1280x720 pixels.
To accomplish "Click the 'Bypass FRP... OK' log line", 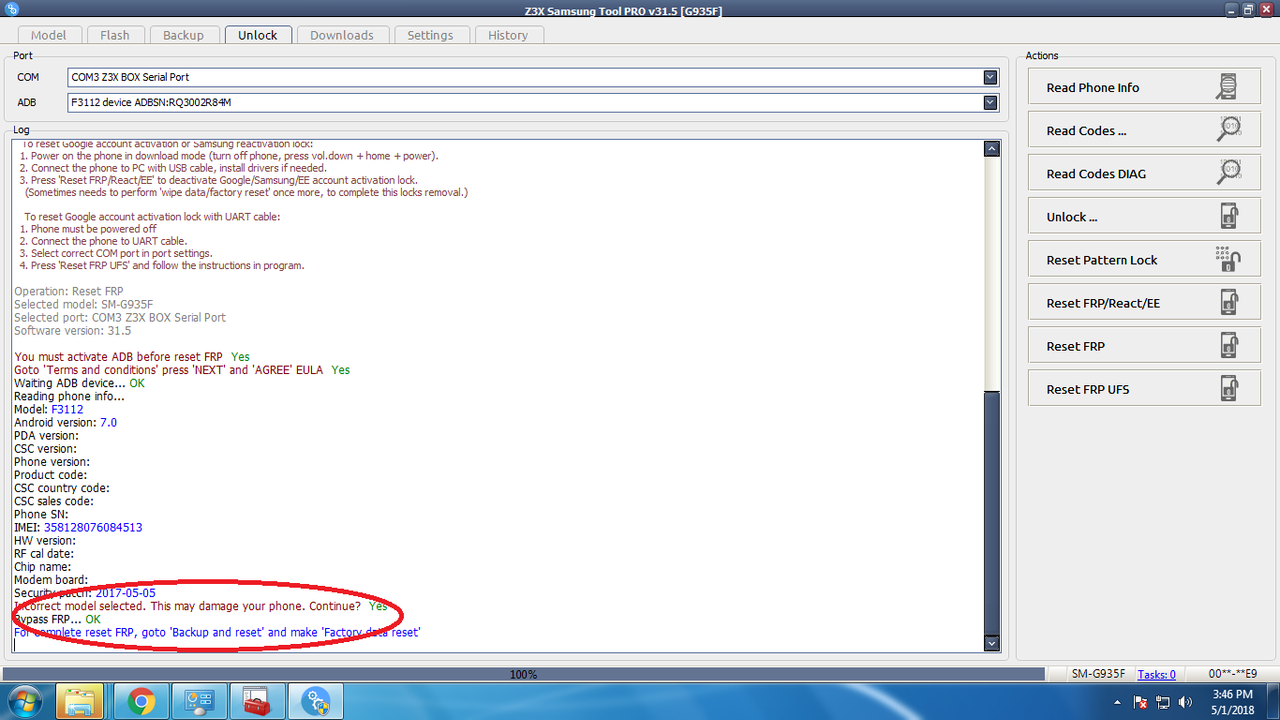I will point(57,619).
